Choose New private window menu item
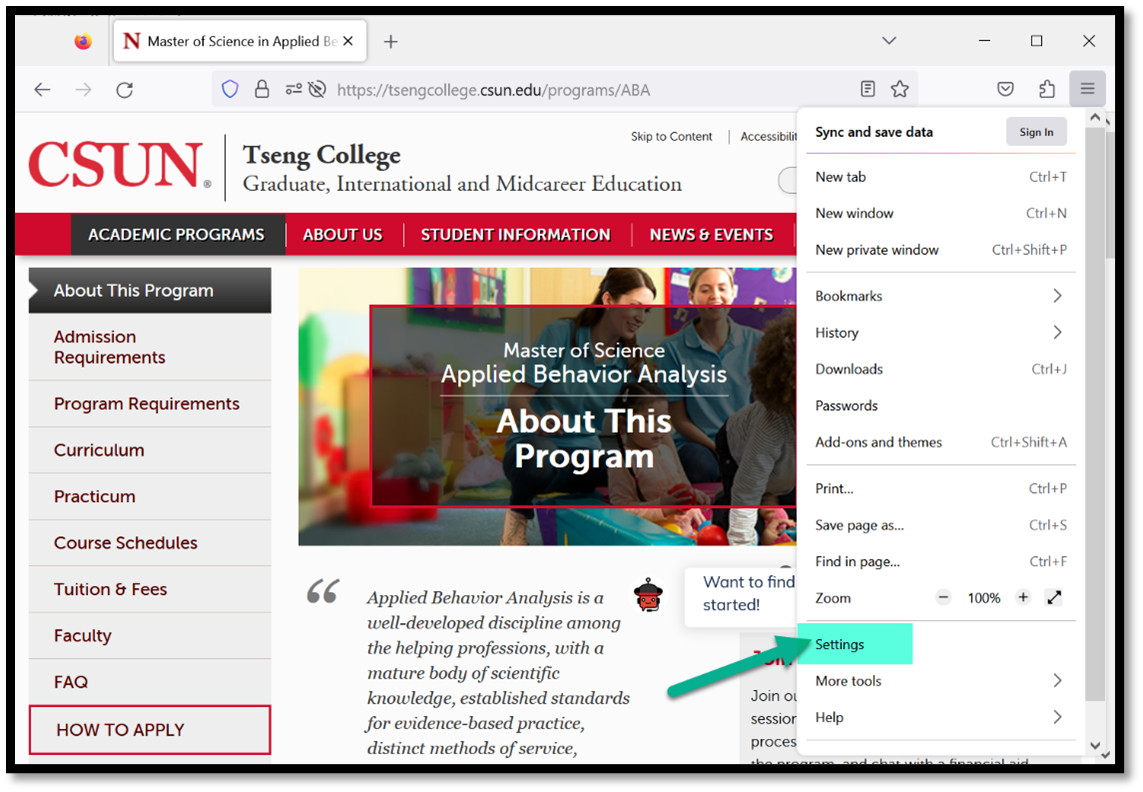 point(877,250)
